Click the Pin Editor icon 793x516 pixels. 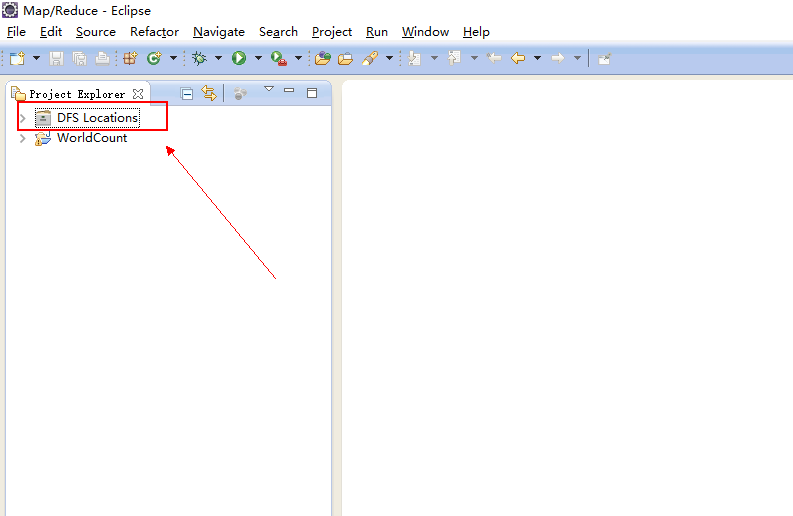click(x=604, y=59)
